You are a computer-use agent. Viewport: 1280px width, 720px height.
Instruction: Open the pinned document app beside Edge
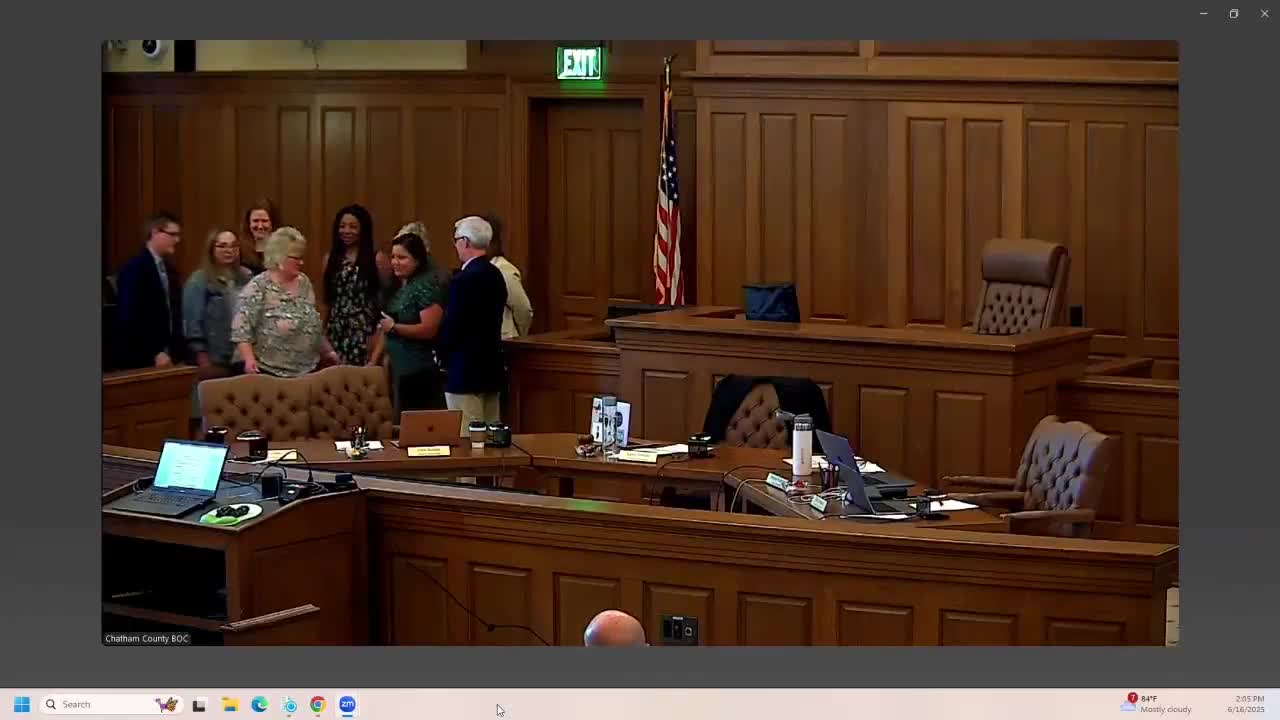[x=289, y=704]
